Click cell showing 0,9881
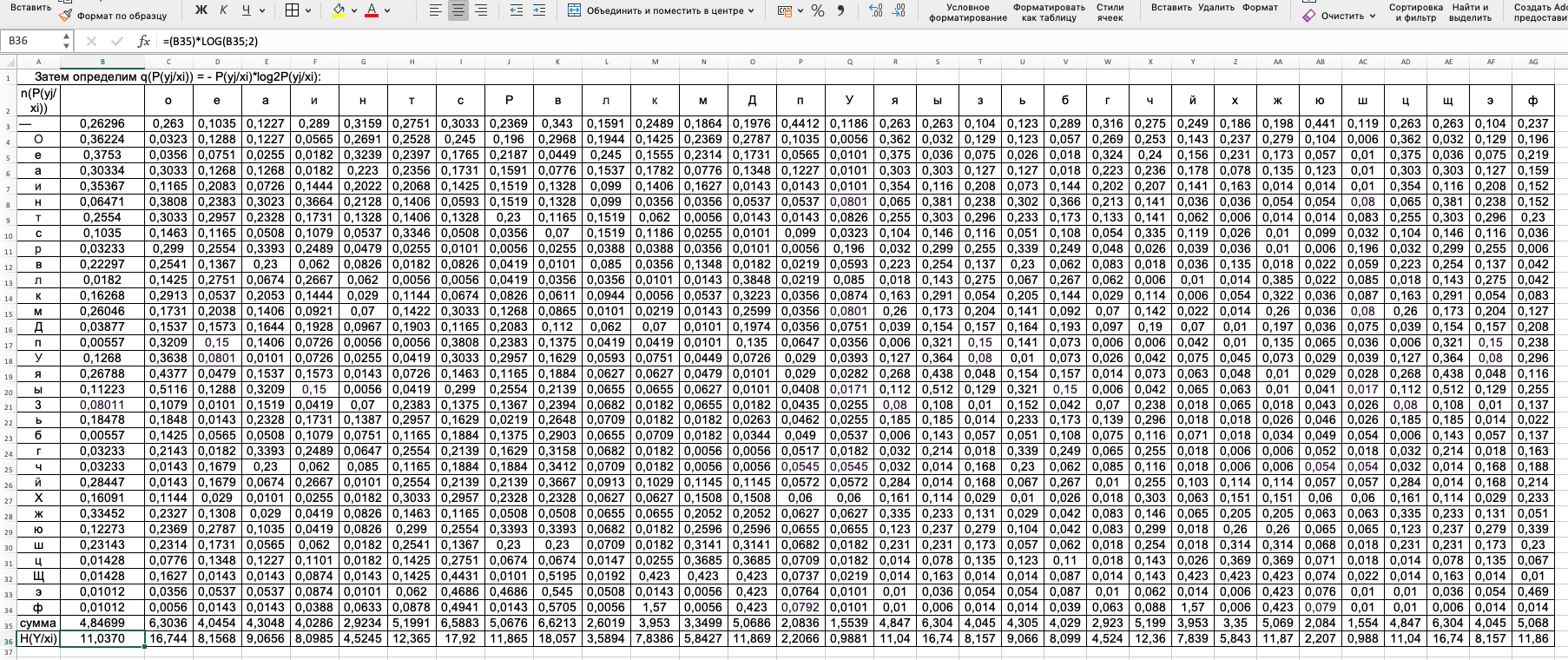Image resolution: width=1568 pixels, height=660 pixels. click(849, 639)
